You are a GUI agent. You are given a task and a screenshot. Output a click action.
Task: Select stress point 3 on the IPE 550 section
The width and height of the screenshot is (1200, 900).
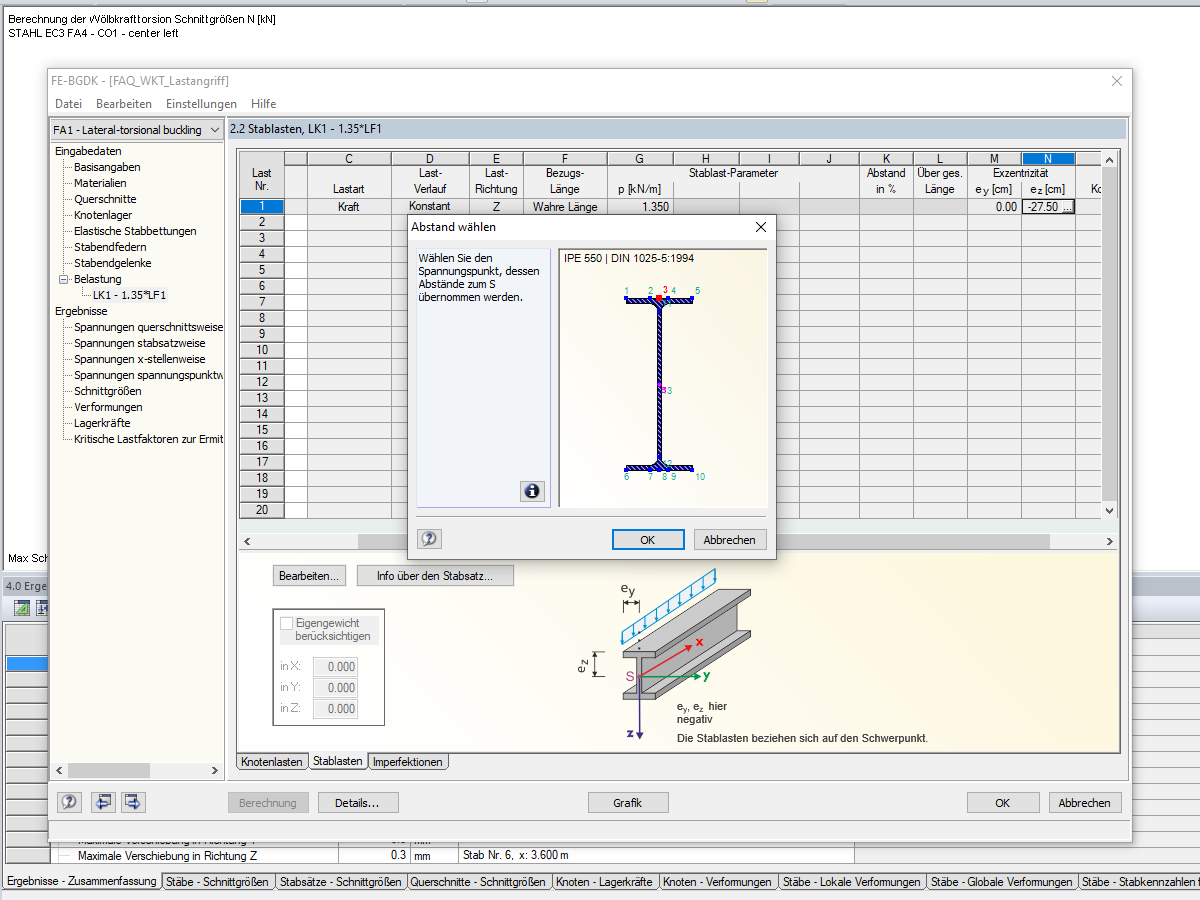point(658,297)
